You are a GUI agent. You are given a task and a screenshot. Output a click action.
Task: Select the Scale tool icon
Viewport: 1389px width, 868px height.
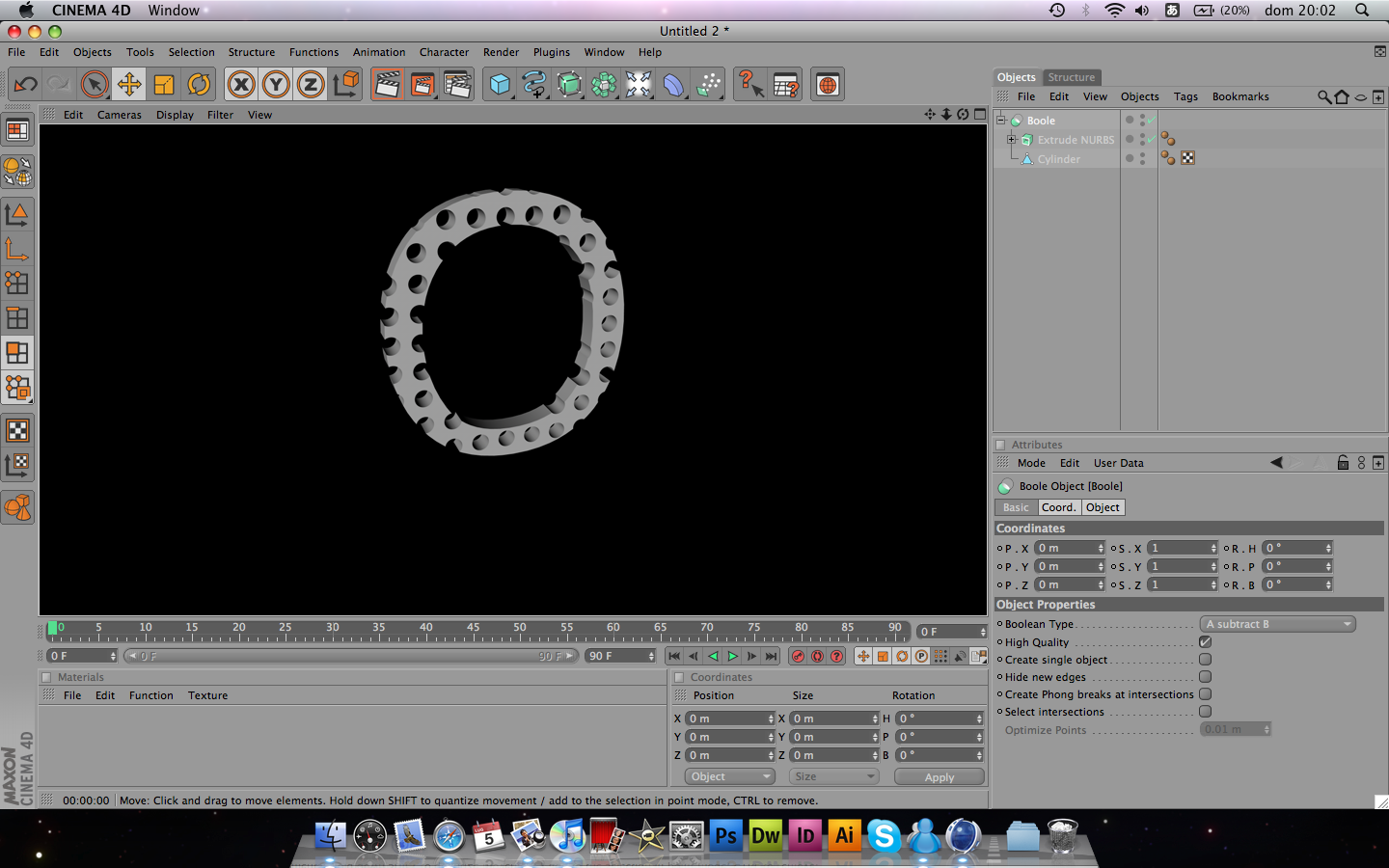164,85
